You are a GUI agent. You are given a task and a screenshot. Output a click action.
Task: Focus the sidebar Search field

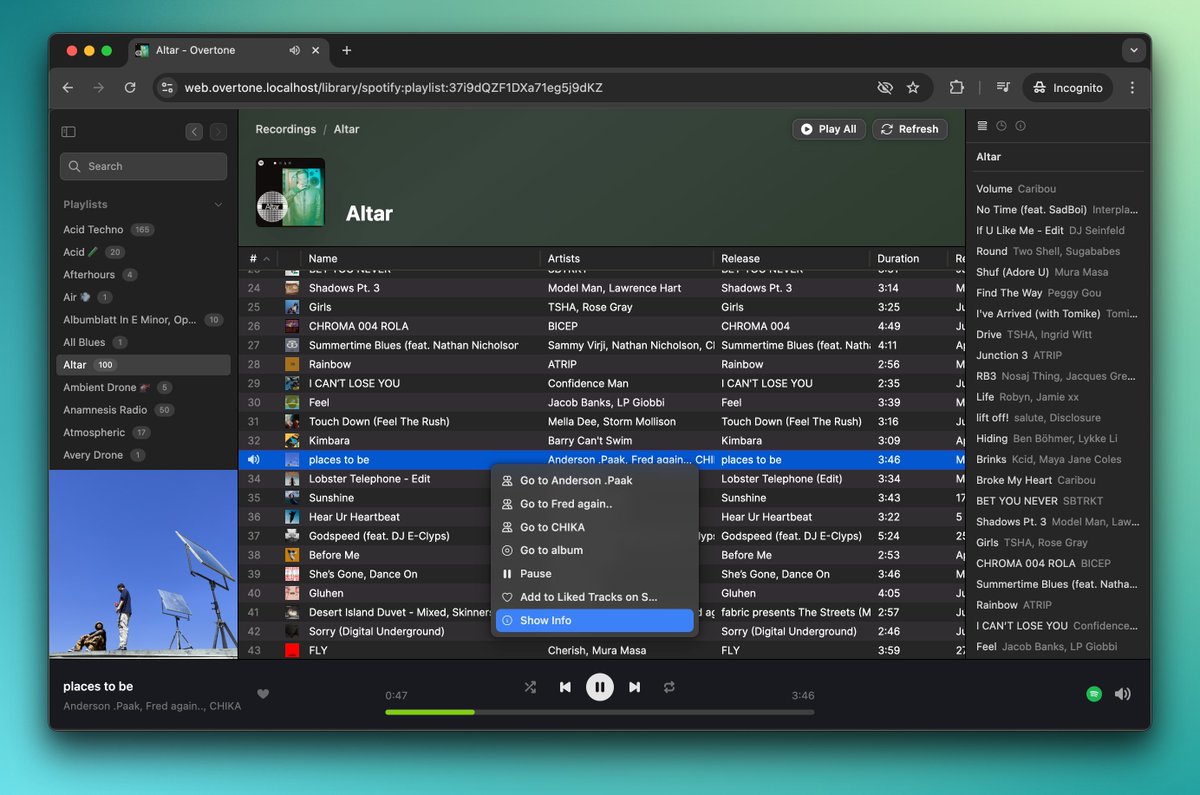[143, 166]
